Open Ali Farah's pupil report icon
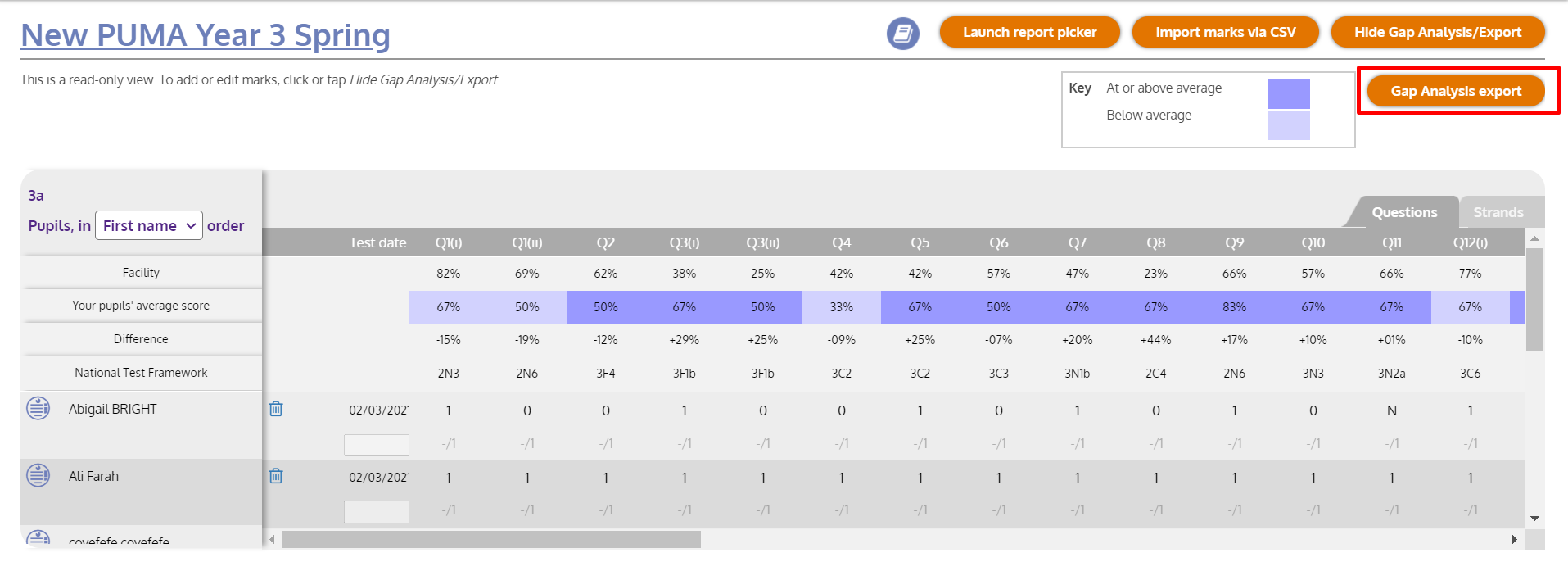The height and width of the screenshot is (571, 1568). 38,475
